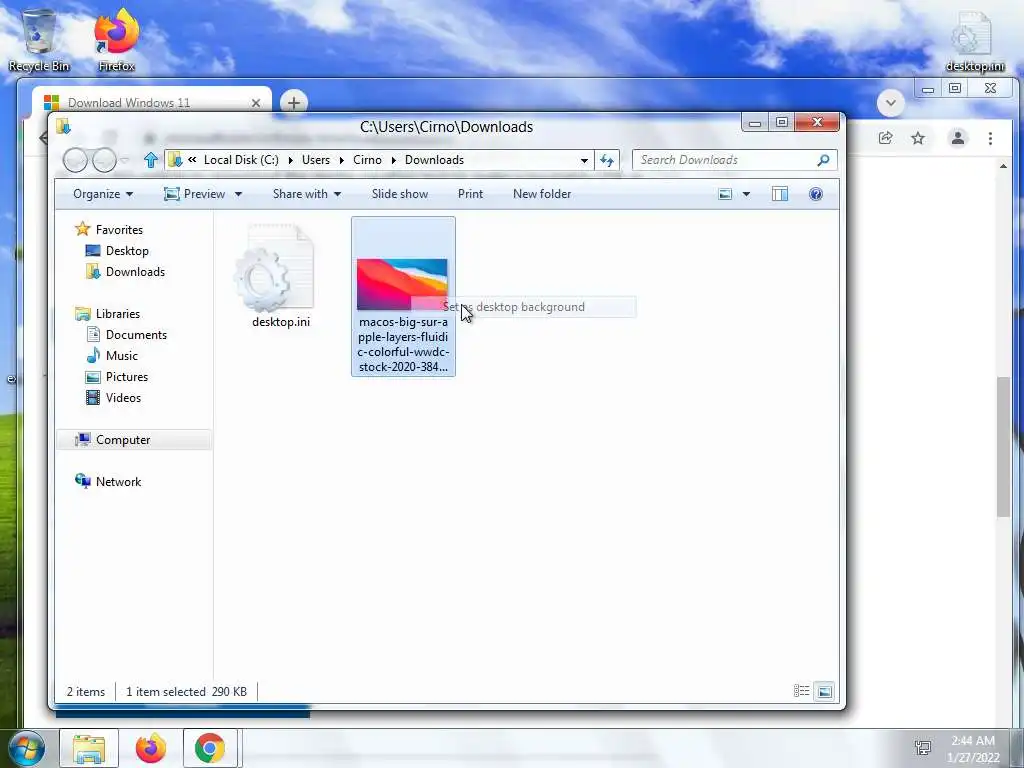Open Chrome tab search chevron
The width and height of the screenshot is (1024, 768).
point(891,103)
